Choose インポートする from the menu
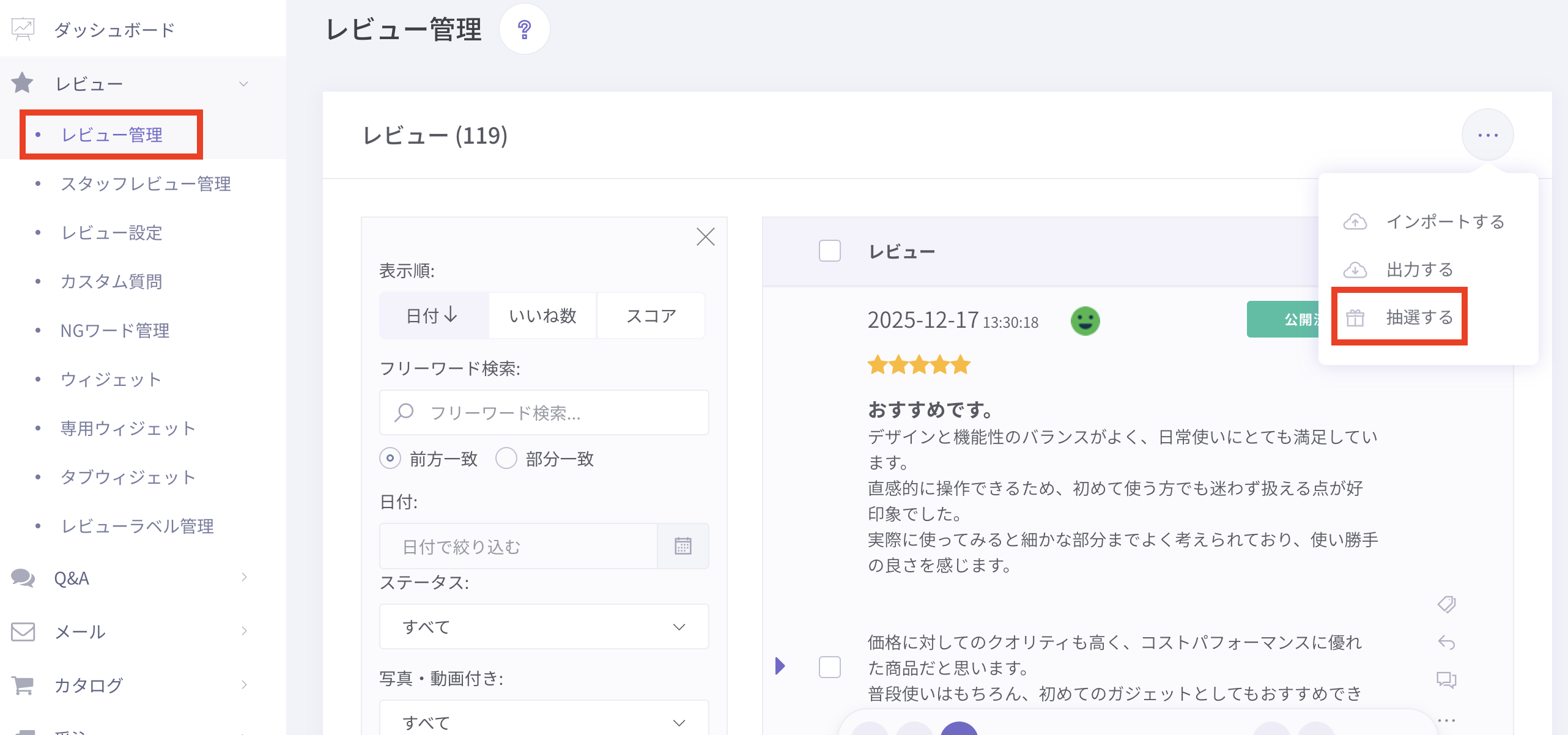 [x=1425, y=221]
